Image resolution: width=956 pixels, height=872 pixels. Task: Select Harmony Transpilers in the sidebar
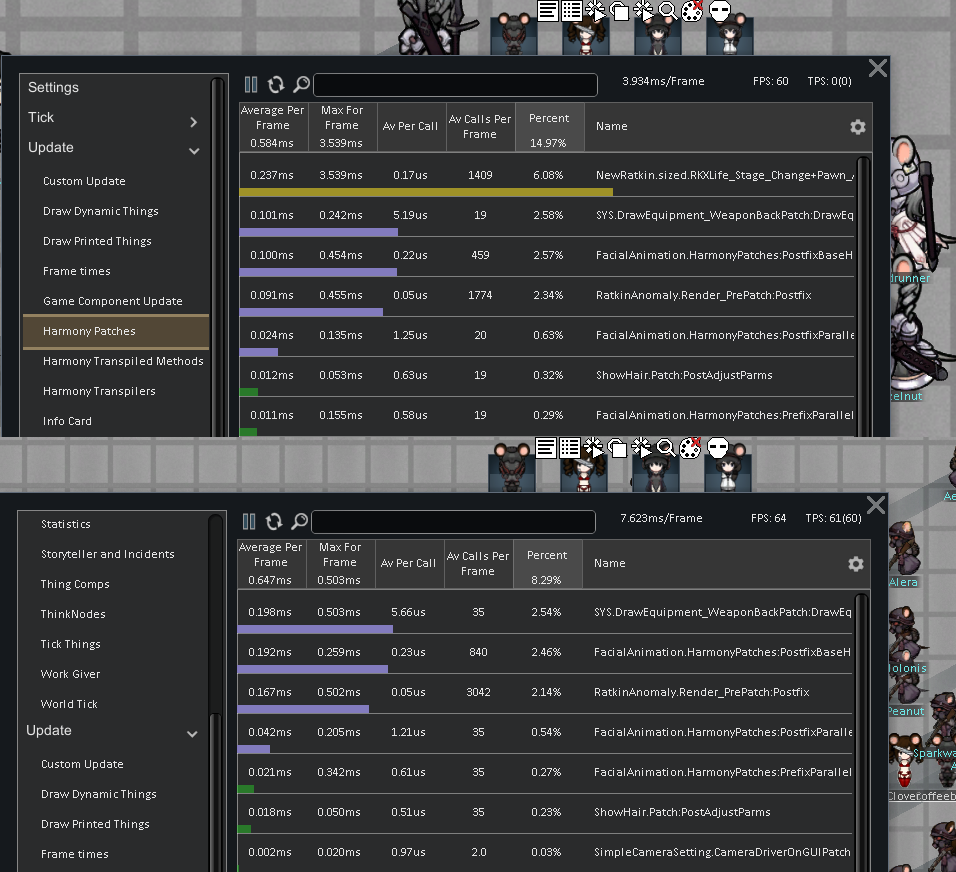[99, 391]
